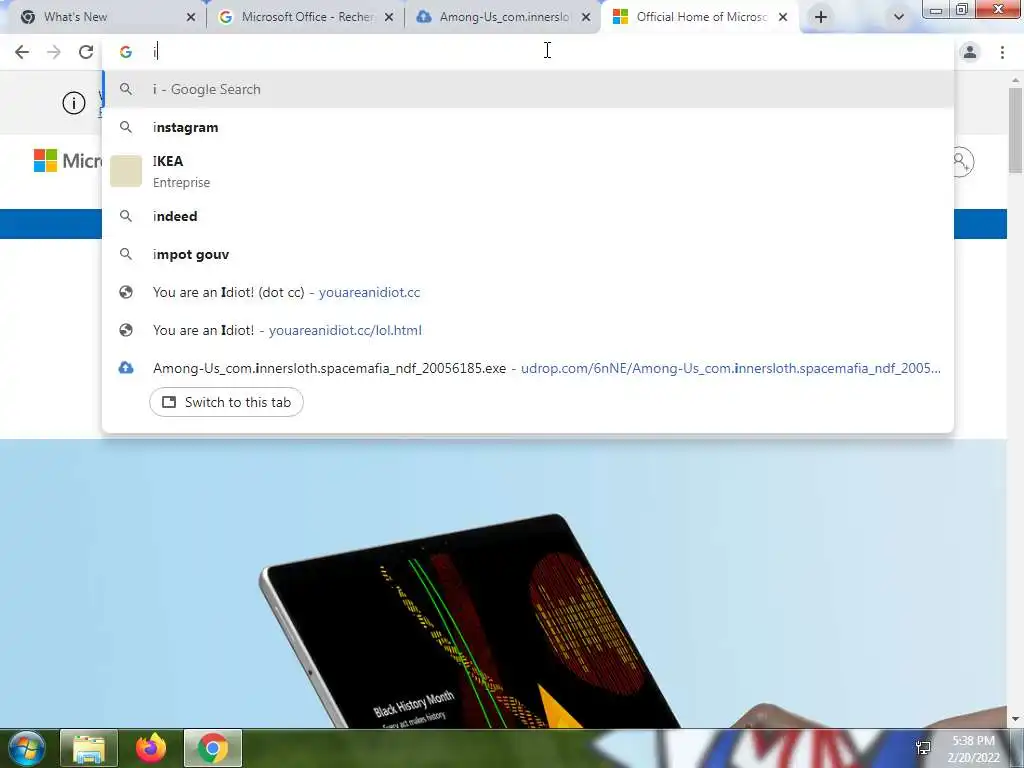The height and width of the screenshot is (768, 1024).
Task: Launch Firefox from the taskbar
Action: [x=151, y=748]
